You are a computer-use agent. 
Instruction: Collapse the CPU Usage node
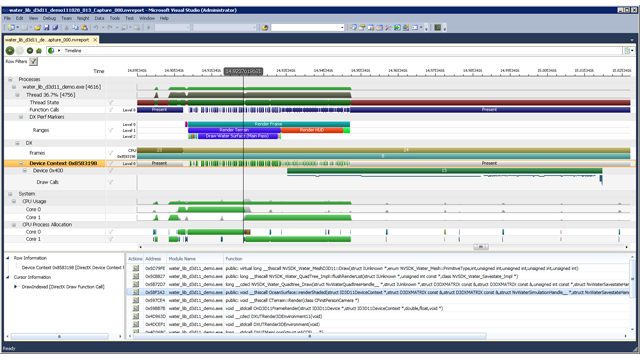(x=14, y=202)
